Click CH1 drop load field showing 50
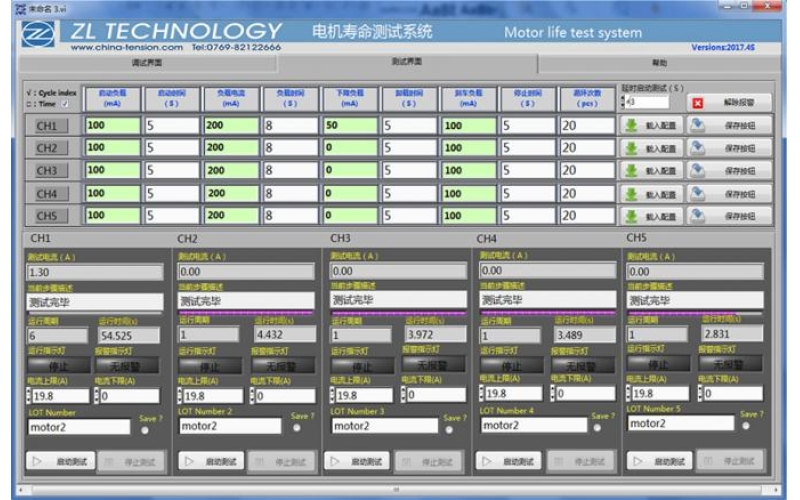This screenshot has height=500, width=800. click(349, 126)
